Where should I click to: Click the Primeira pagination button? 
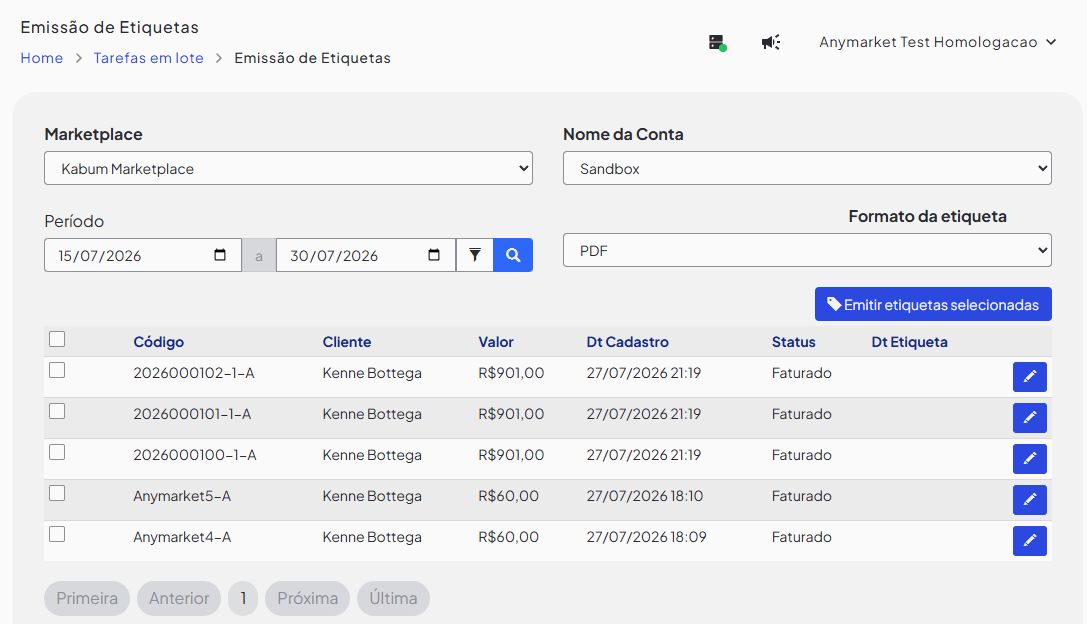87,598
